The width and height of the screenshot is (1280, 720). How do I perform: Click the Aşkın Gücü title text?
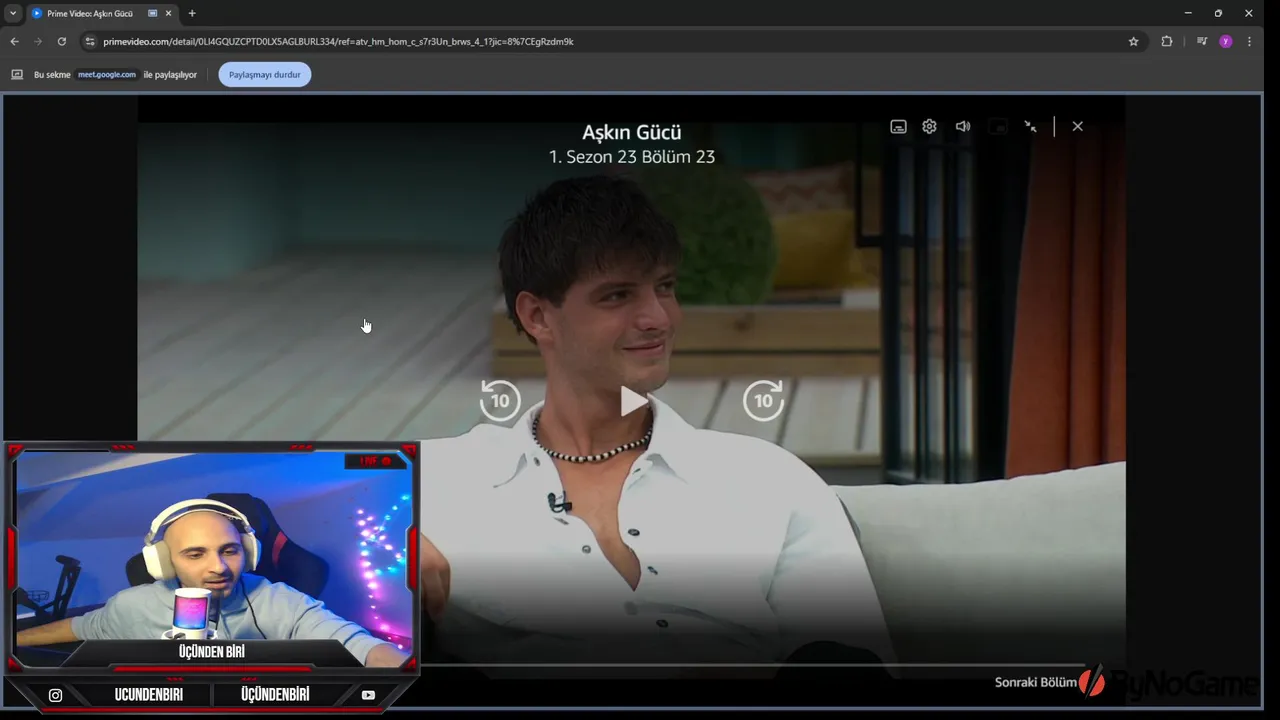pos(632,132)
